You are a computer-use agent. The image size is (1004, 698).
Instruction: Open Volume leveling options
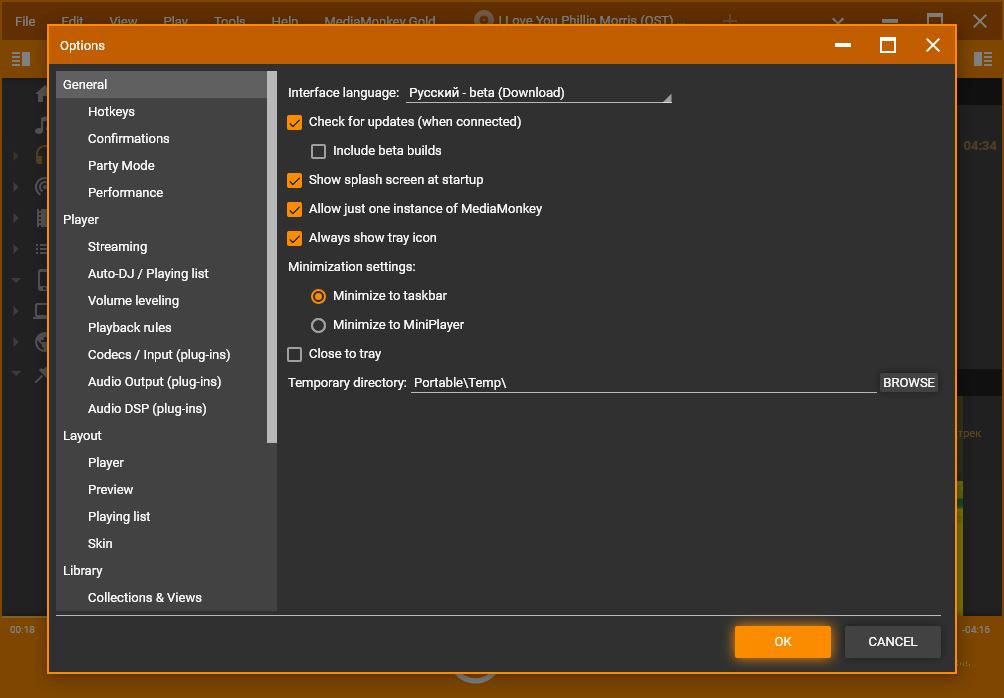point(161,300)
